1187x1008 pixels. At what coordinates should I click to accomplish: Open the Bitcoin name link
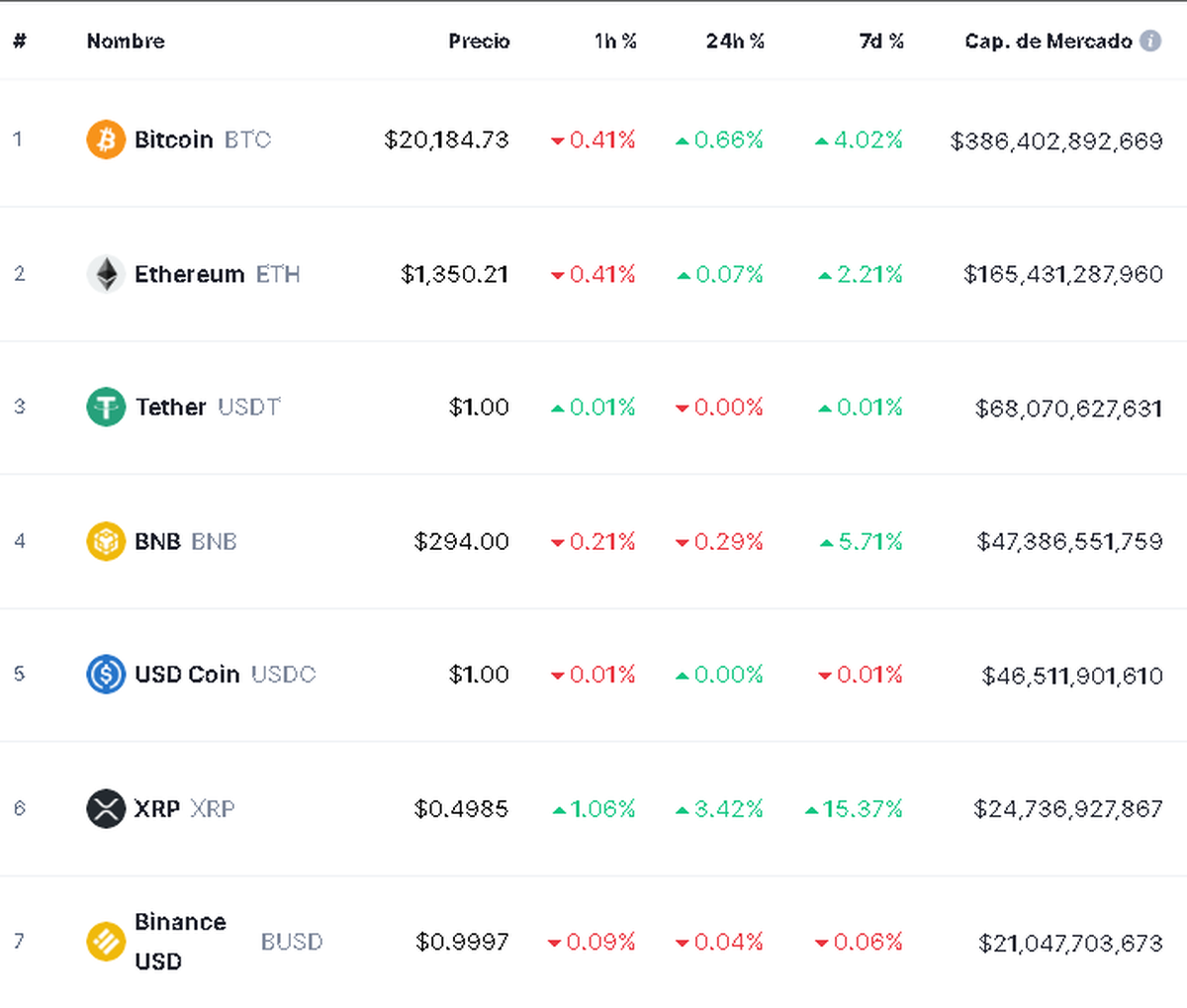[x=173, y=139]
